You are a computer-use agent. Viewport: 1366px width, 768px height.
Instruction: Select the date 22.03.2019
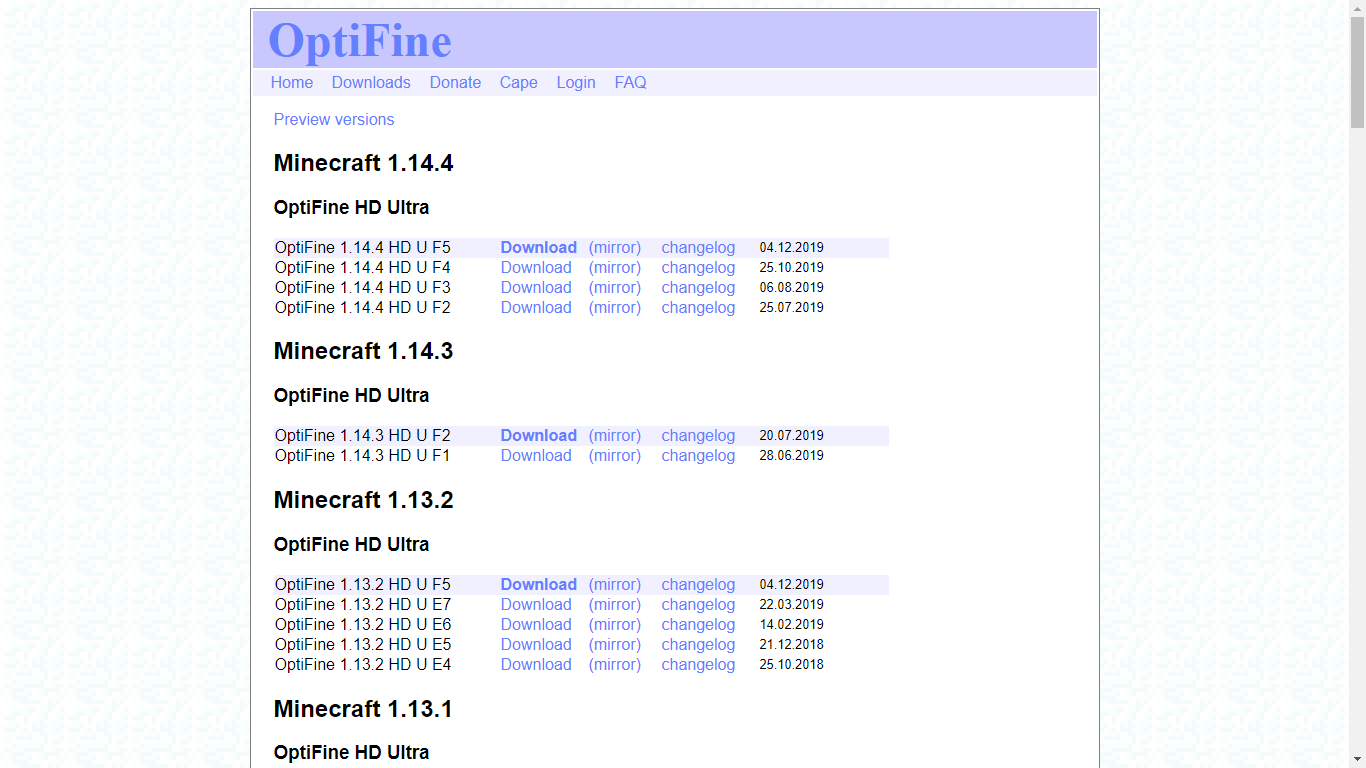[792, 605]
